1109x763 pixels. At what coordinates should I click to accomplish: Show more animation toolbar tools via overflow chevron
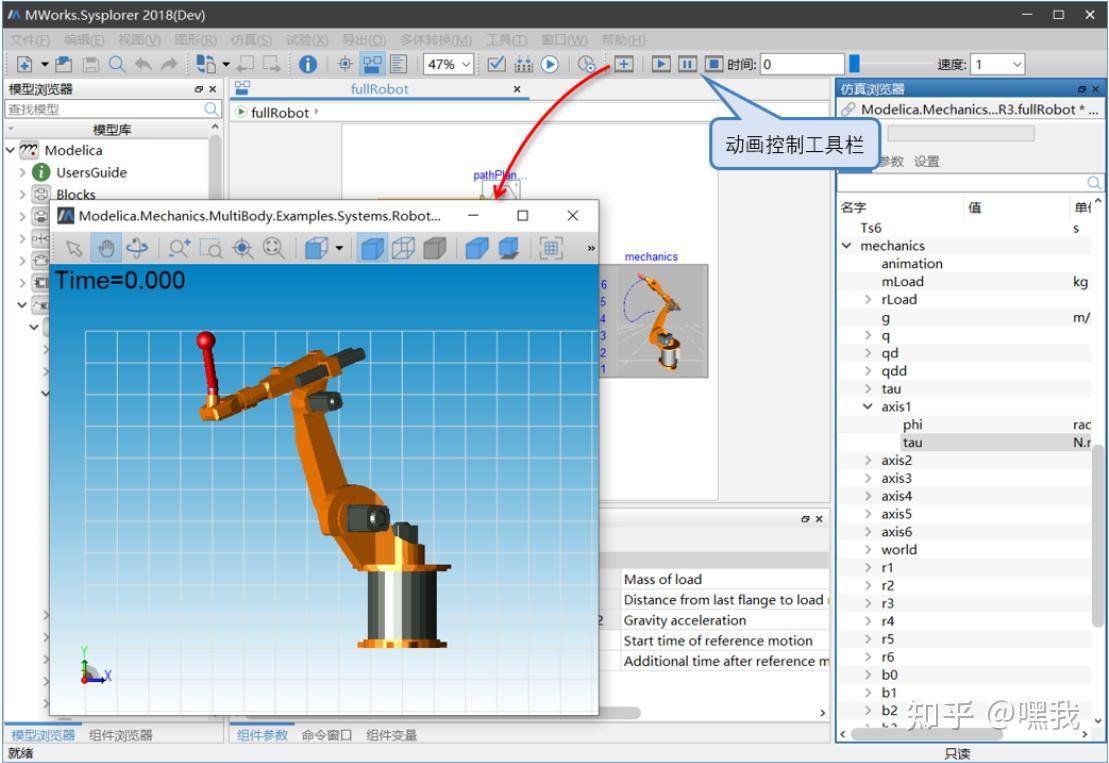pos(591,248)
